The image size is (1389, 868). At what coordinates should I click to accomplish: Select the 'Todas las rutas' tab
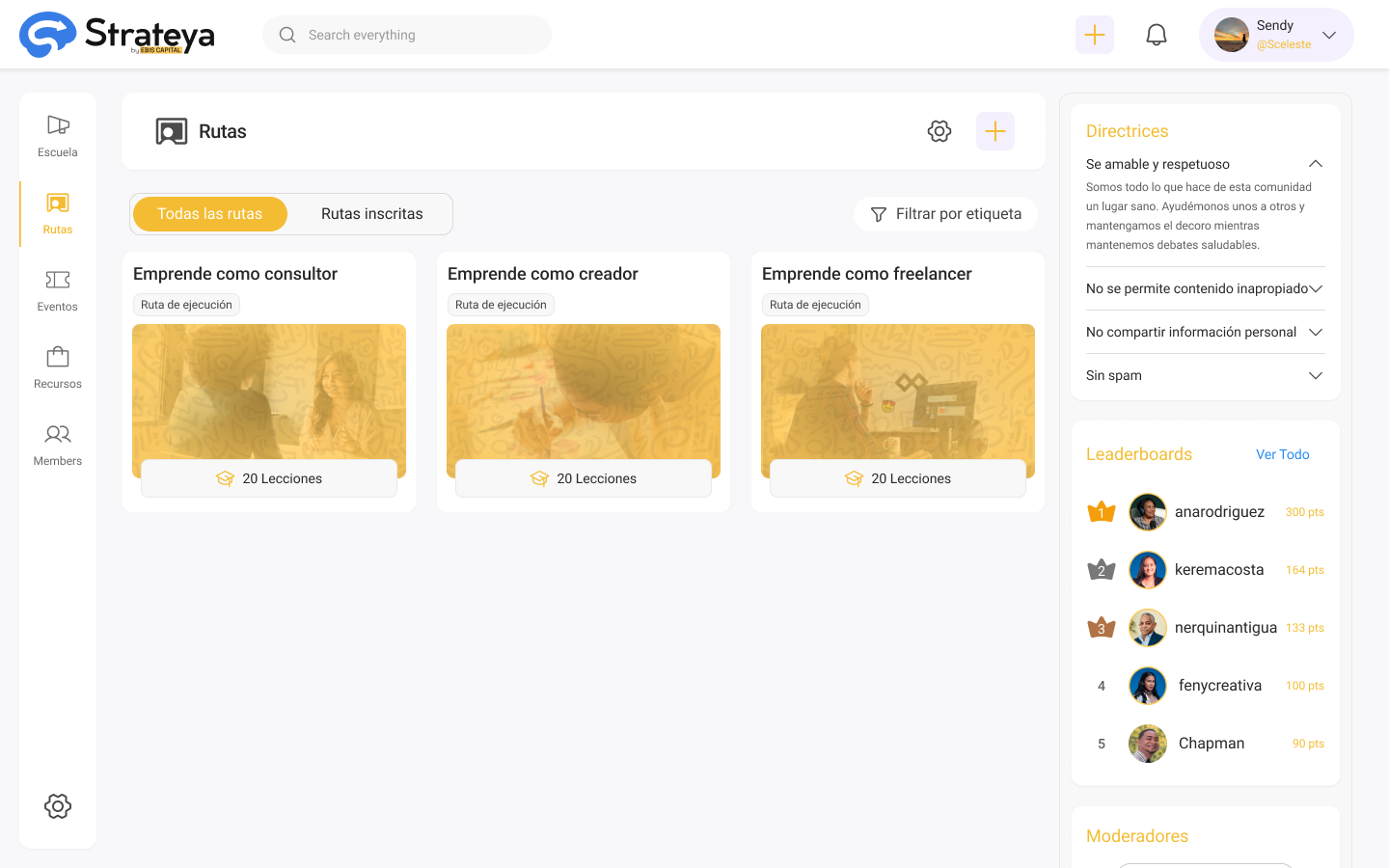tap(210, 214)
